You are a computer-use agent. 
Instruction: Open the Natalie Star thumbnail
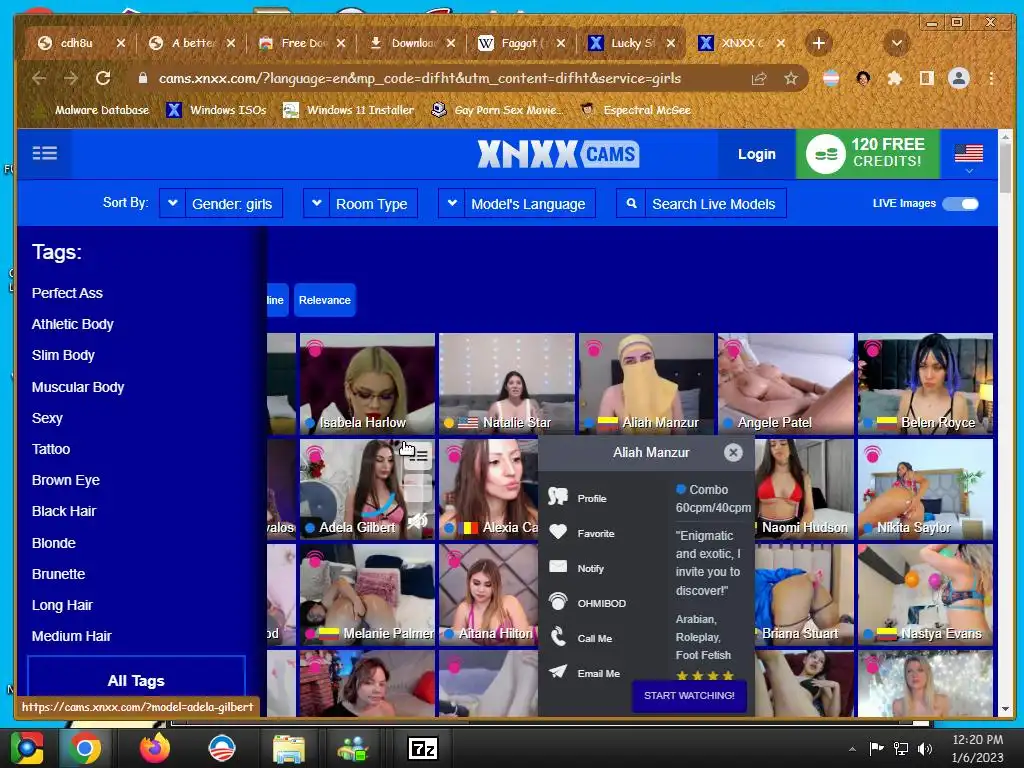(507, 383)
